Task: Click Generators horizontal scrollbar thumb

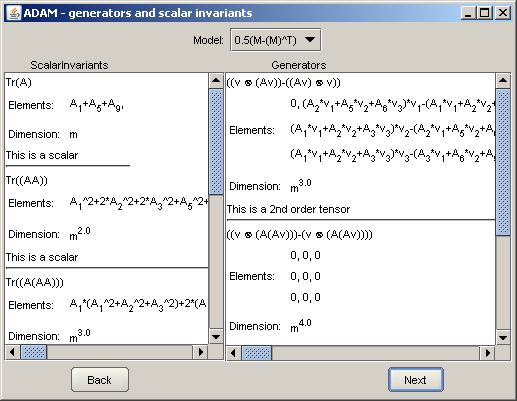Action: [257, 353]
